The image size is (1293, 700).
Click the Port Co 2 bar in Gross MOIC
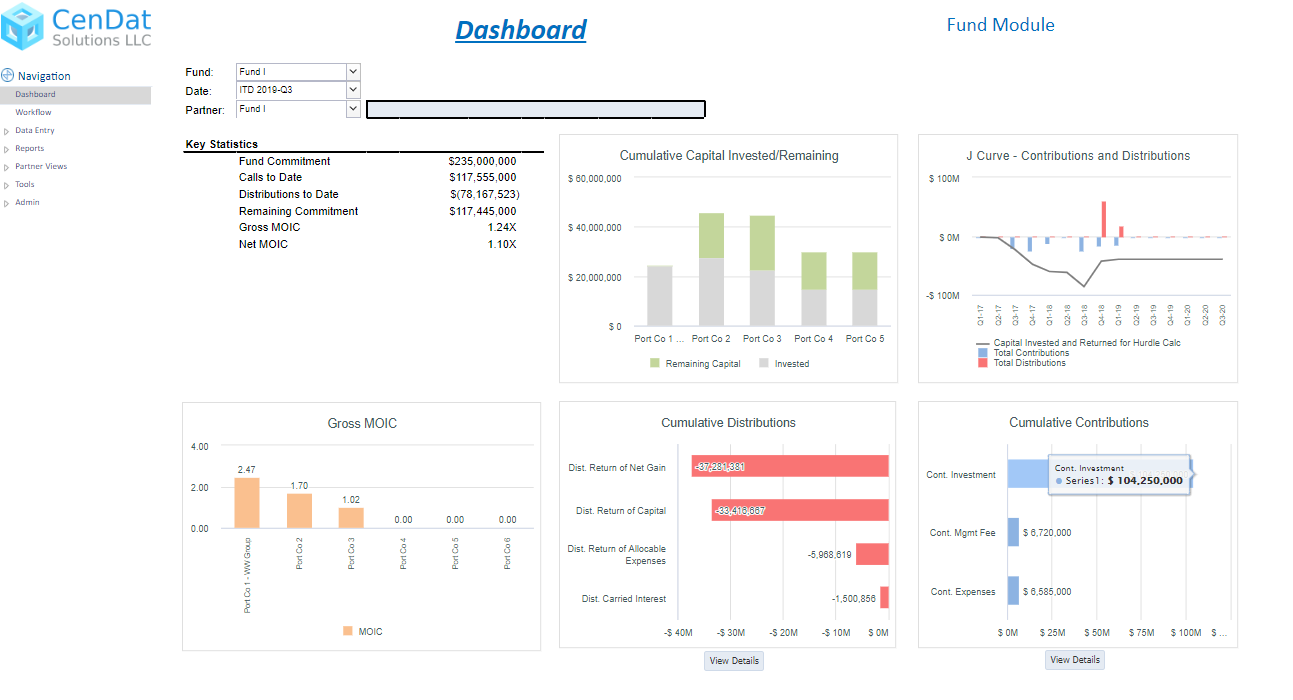(x=299, y=511)
